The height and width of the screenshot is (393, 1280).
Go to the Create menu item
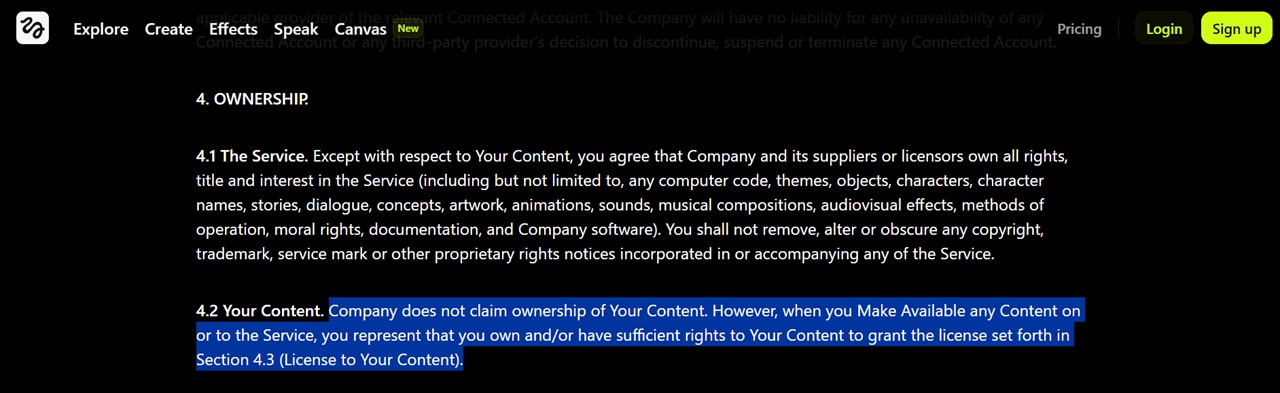pyautogui.click(x=169, y=29)
